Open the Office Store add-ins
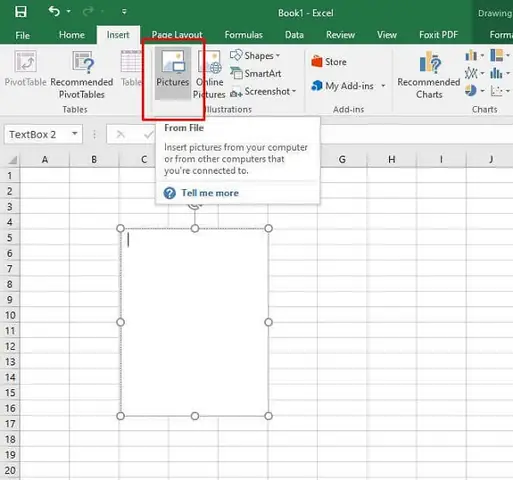Screen dimensions: 513x480 [x=329, y=62]
